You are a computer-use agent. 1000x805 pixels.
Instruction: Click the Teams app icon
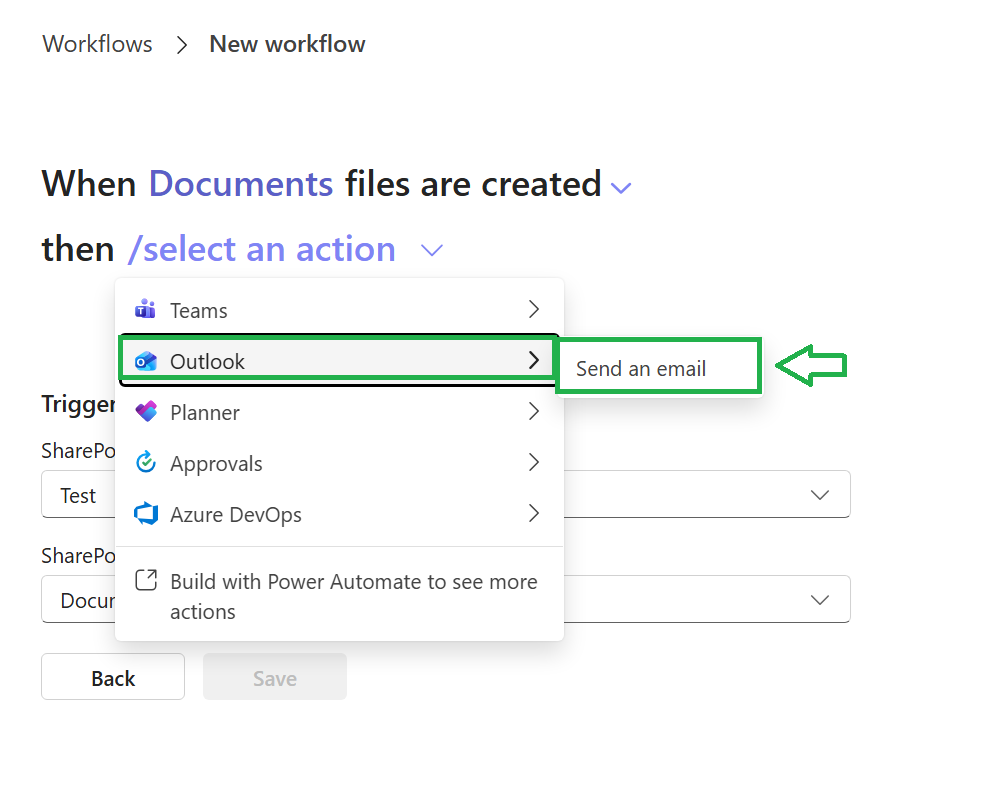click(145, 309)
